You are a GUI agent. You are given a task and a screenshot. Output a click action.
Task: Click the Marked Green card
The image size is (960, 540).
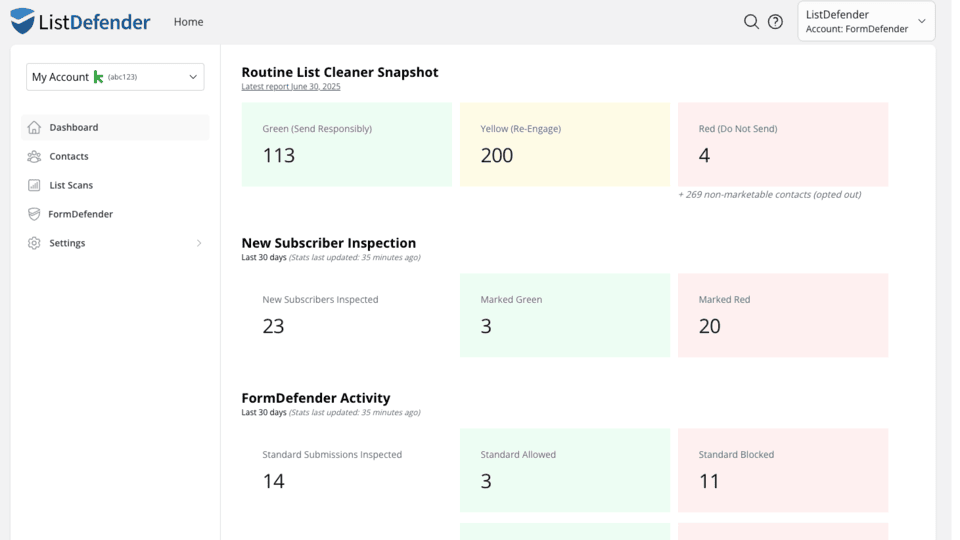coord(565,315)
